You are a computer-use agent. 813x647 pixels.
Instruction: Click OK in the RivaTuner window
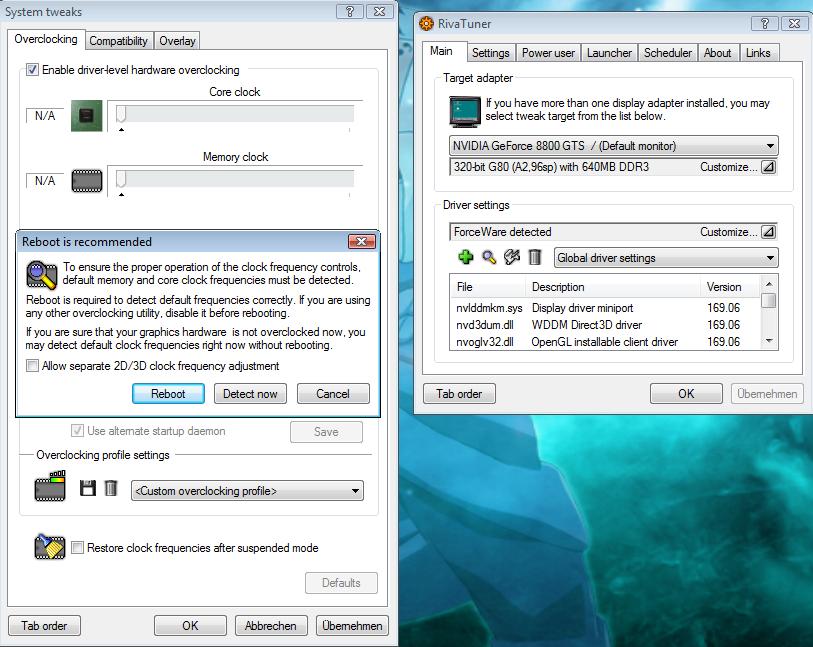(686, 393)
